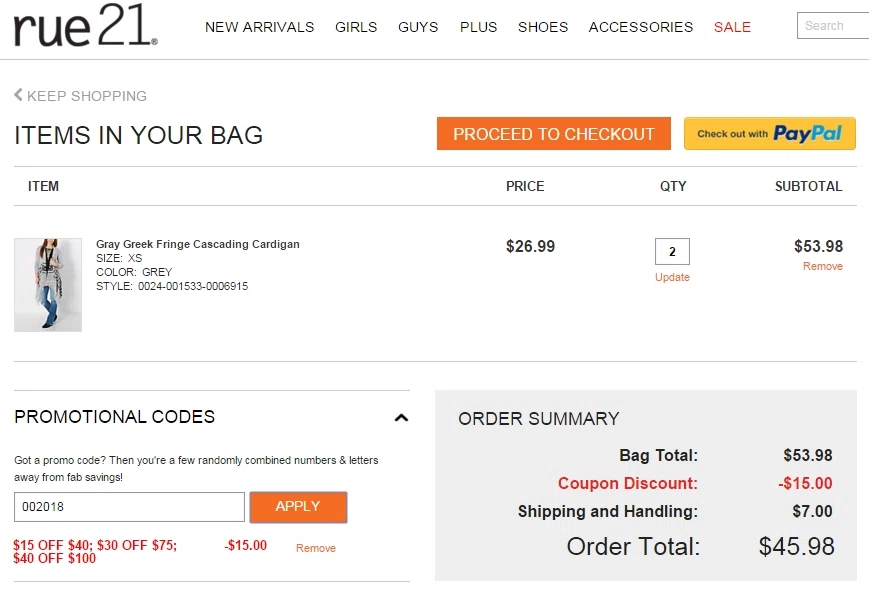Open the Accessories menu
869x590 pixels.
[641, 27]
